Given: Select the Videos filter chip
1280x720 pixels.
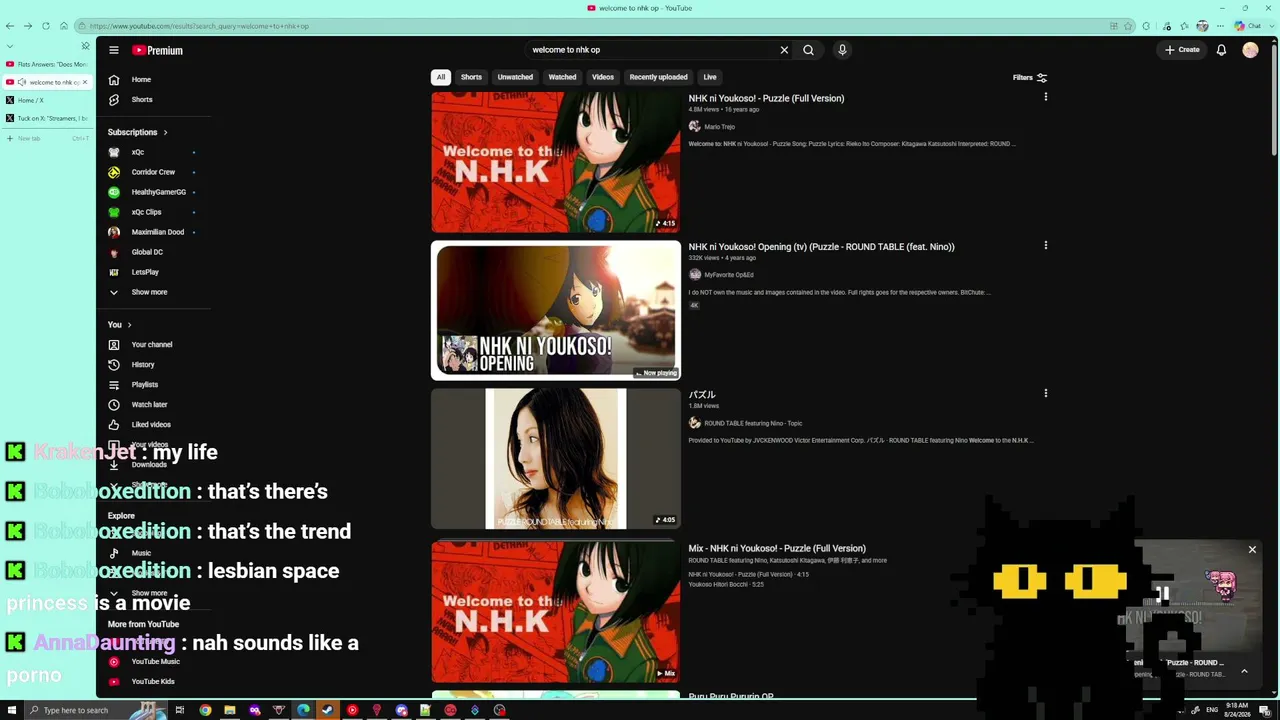Looking at the screenshot, I should (x=603, y=77).
